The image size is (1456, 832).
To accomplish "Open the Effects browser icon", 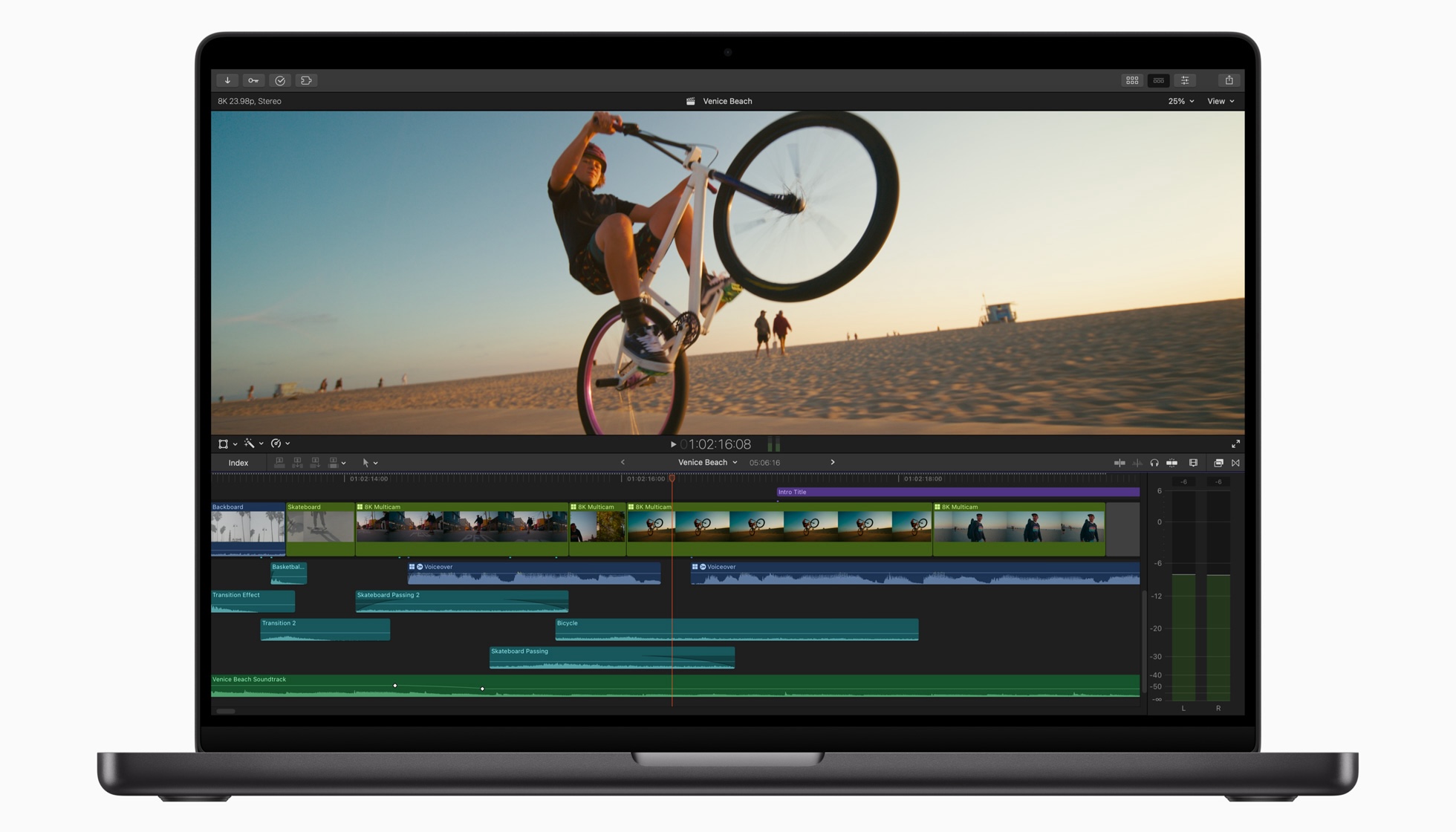I will point(1218,463).
